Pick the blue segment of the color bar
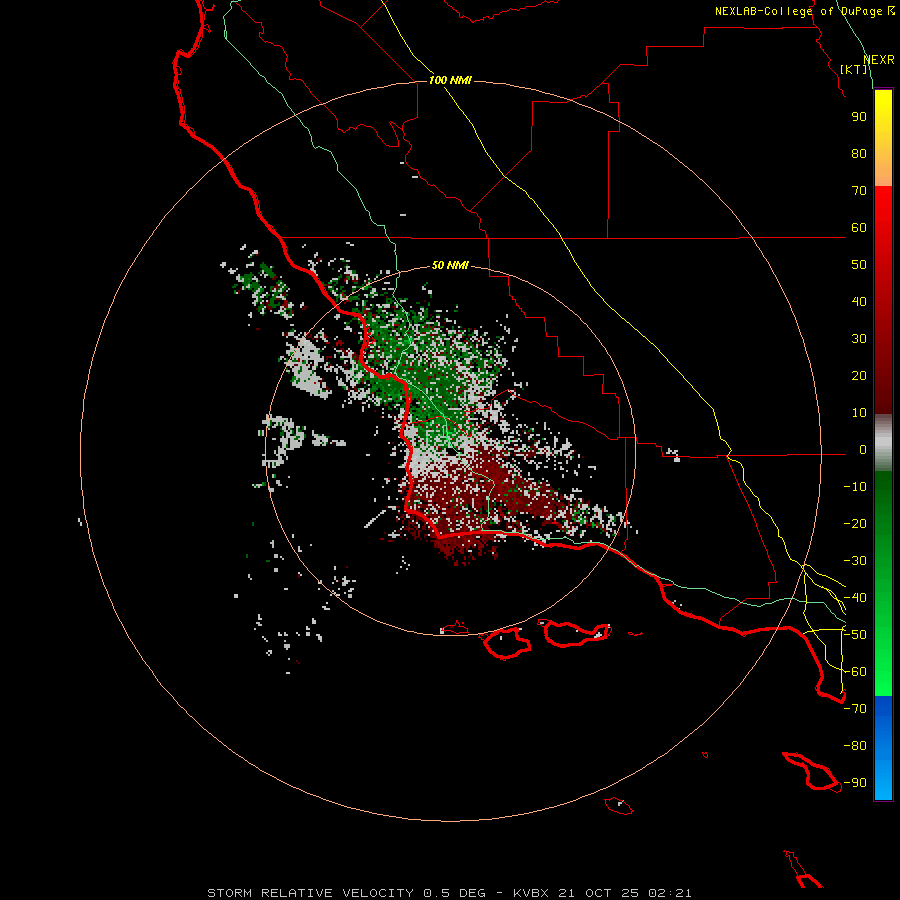The width and height of the screenshot is (900, 900). tap(883, 747)
